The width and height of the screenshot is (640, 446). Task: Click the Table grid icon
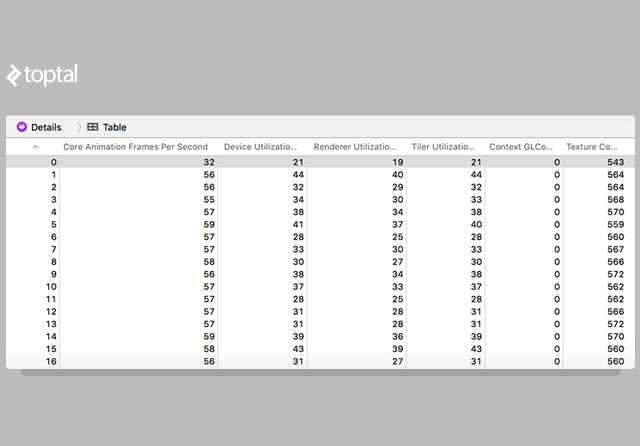93,127
